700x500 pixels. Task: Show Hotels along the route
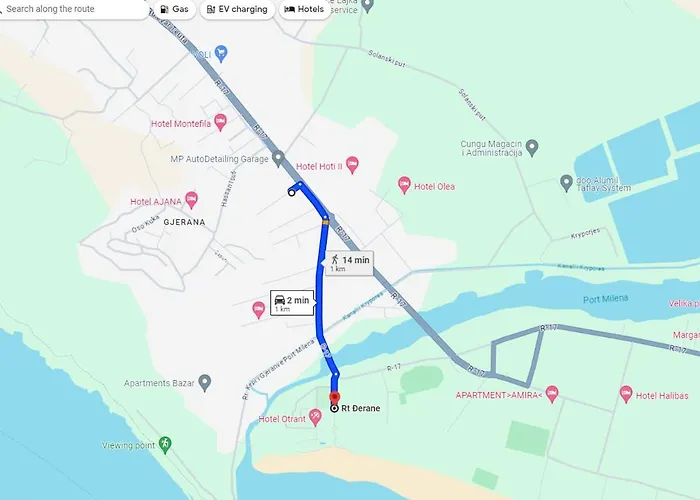pos(304,9)
